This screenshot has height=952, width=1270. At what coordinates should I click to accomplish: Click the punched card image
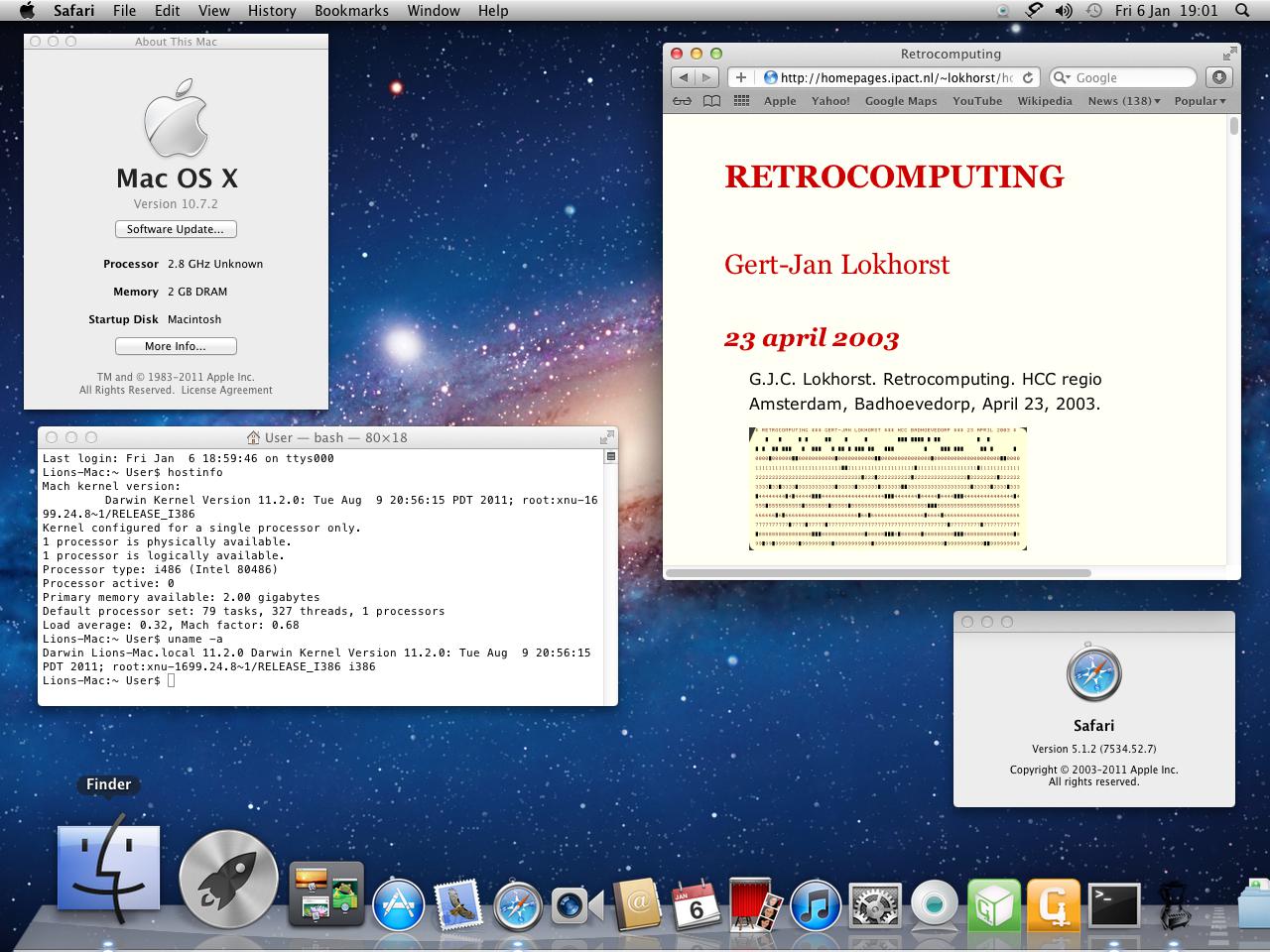point(888,489)
